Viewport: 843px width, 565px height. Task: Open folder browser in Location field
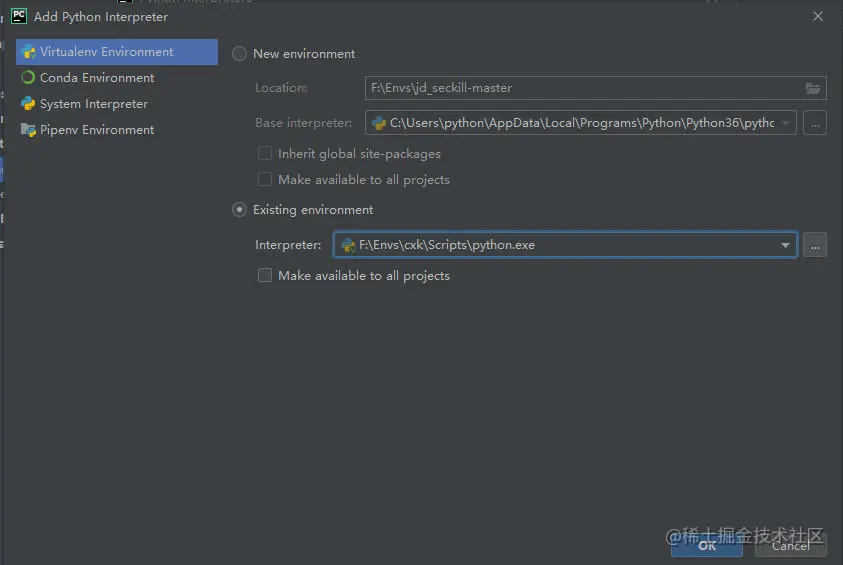(812, 88)
